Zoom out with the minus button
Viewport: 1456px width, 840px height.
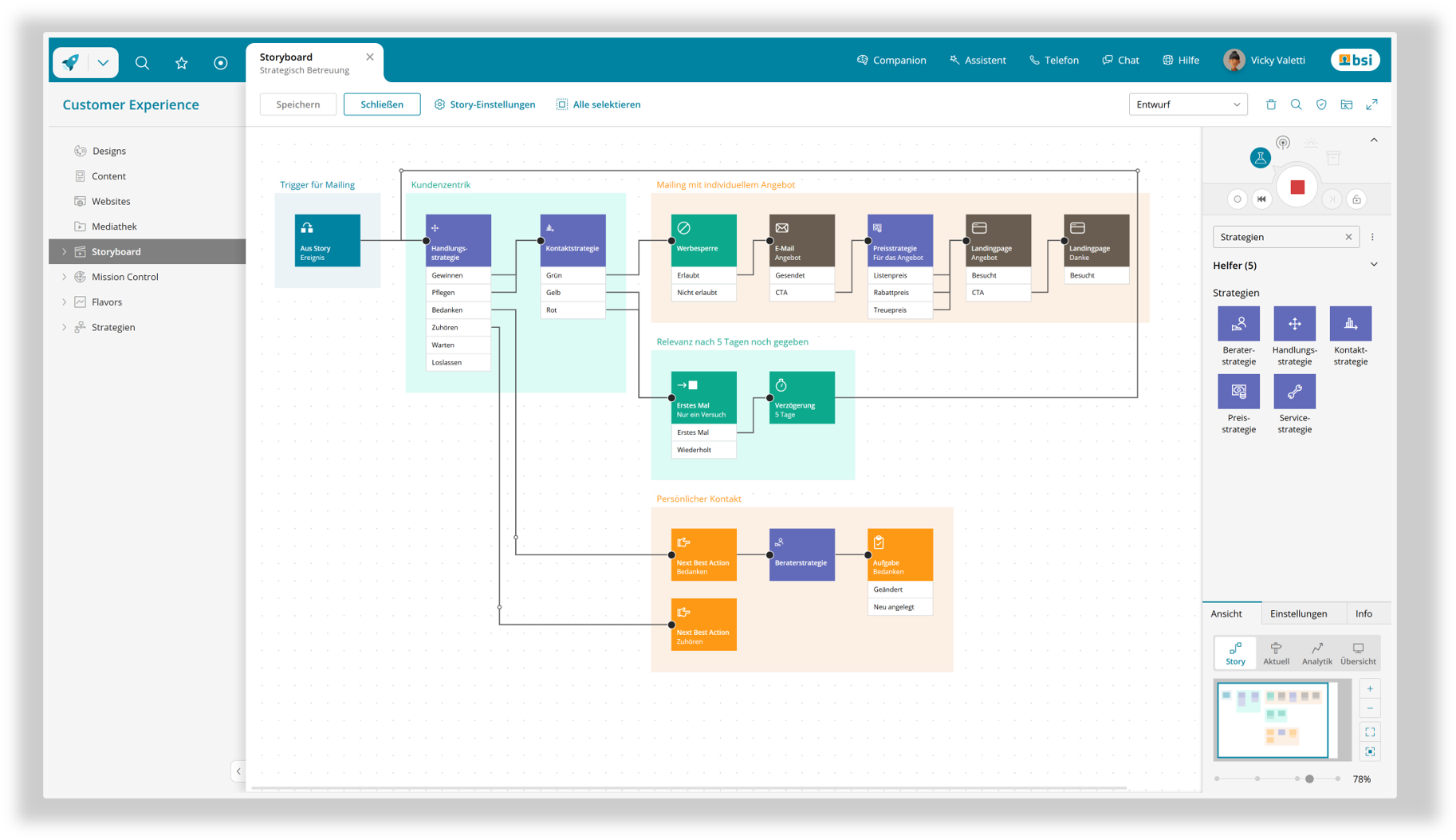point(1370,708)
